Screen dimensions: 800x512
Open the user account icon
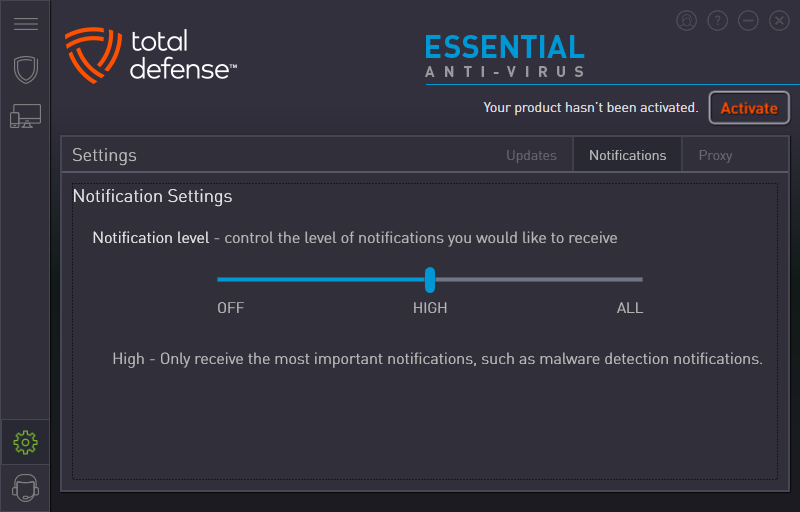coord(686,20)
